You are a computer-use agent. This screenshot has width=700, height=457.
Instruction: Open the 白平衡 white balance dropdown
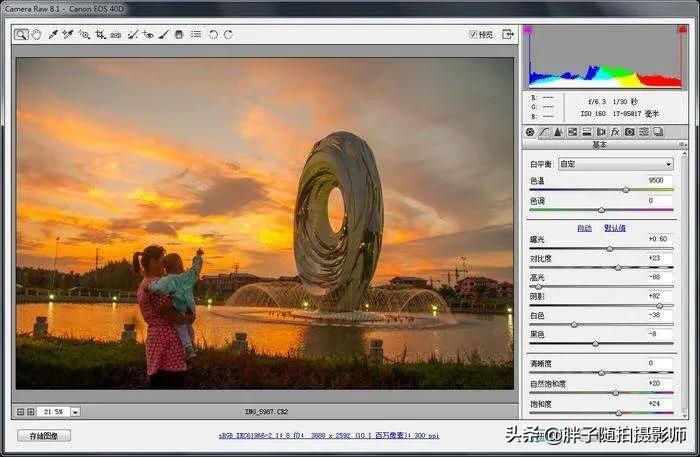coord(615,164)
